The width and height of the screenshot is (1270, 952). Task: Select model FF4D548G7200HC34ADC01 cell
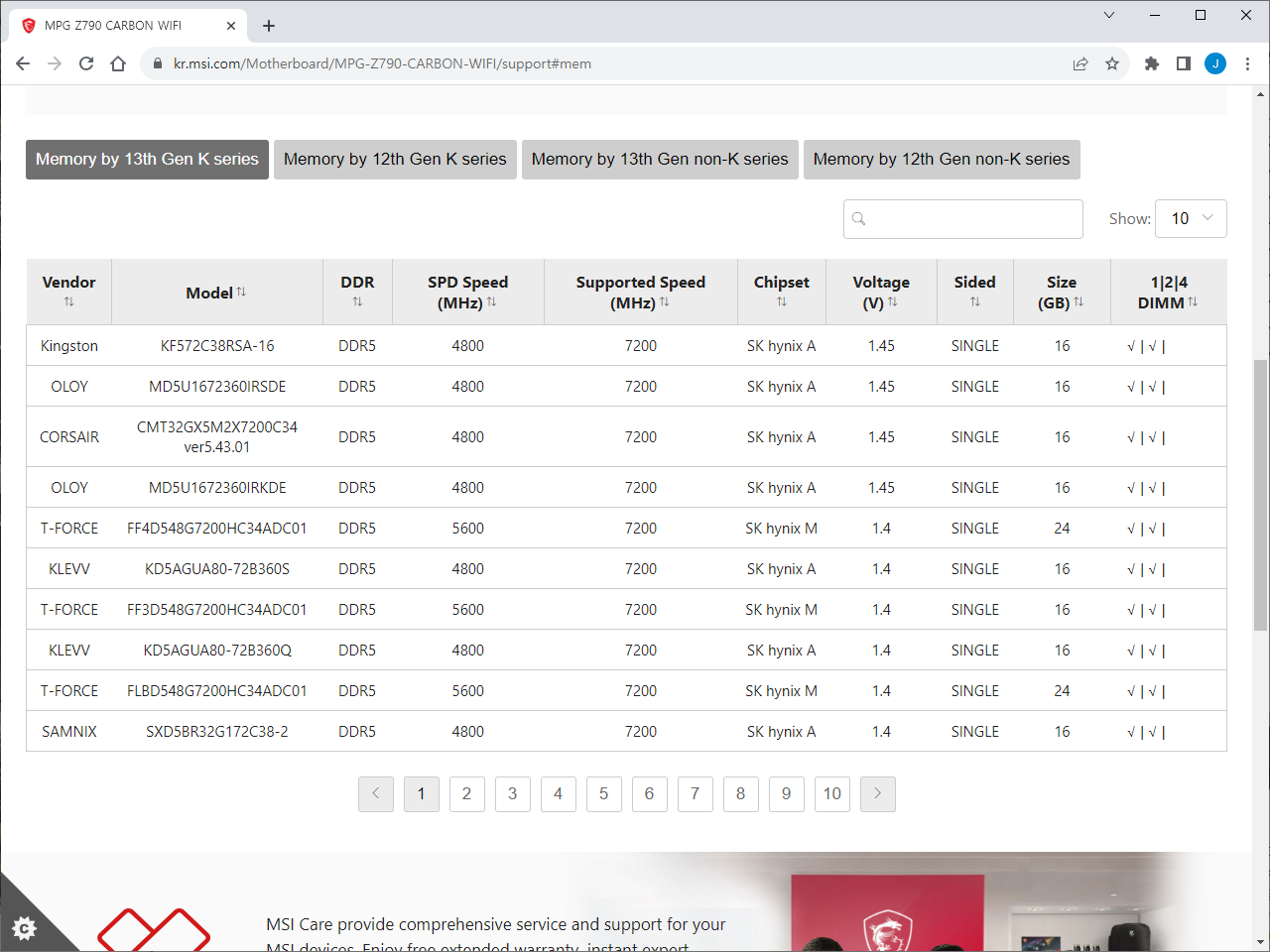tap(217, 529)
